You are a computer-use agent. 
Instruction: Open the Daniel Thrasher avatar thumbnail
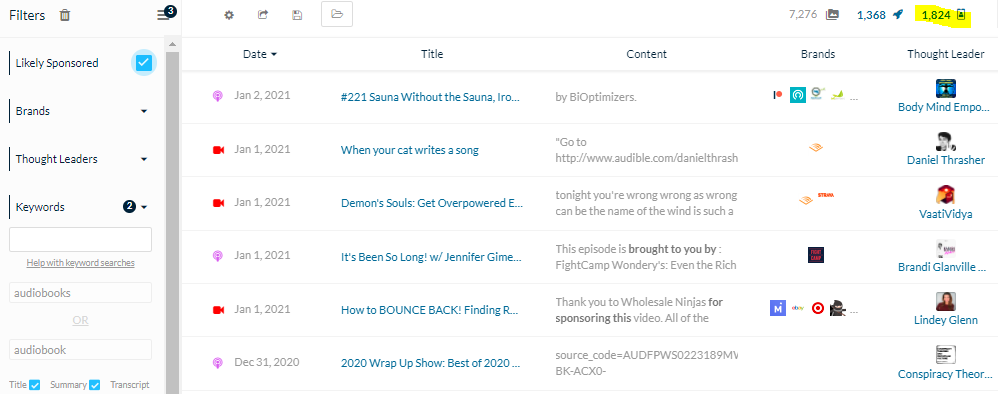[946, 142]
